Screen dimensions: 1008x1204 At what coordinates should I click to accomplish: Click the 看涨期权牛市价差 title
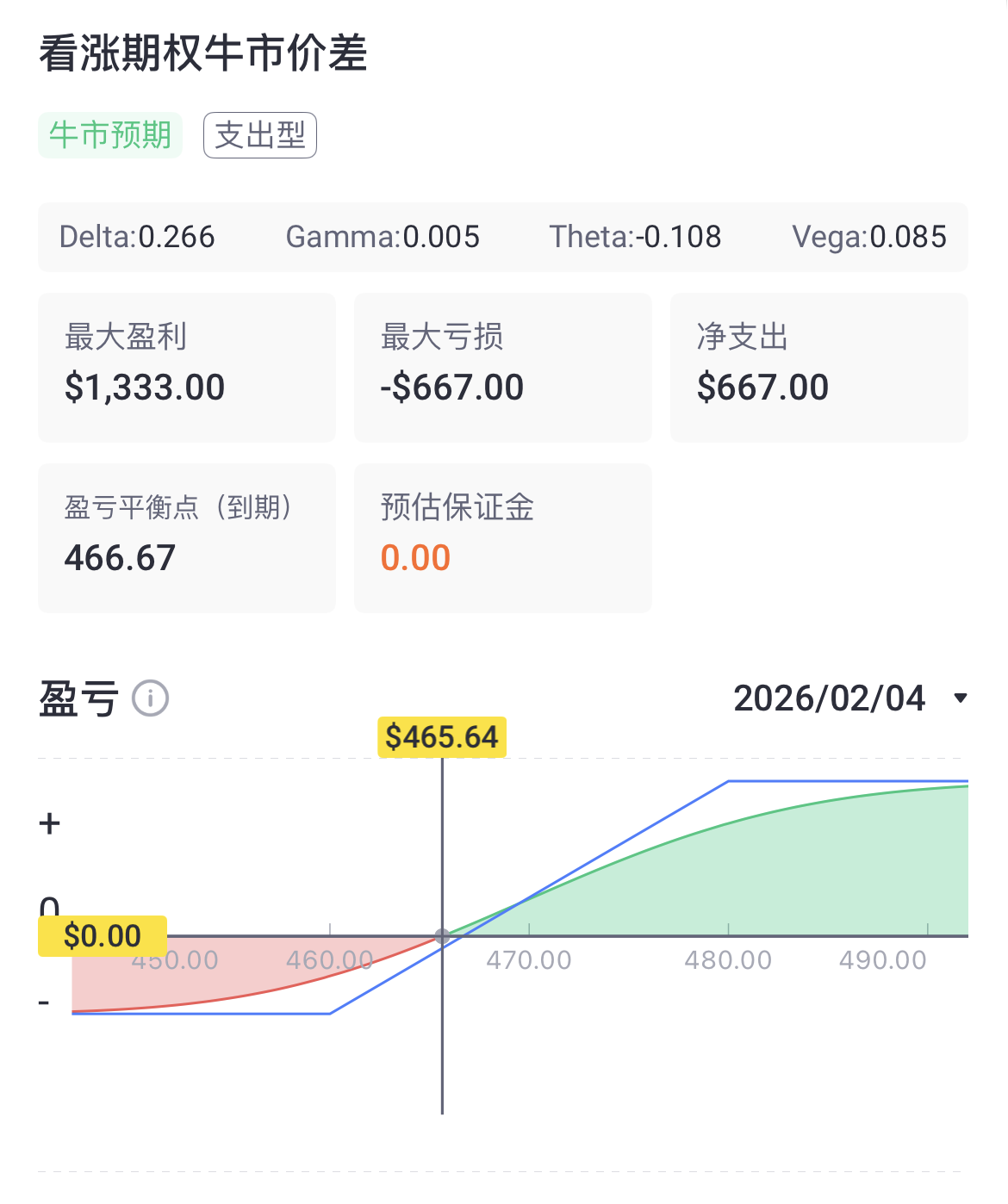pyautogui.click(x=203, y=53)
